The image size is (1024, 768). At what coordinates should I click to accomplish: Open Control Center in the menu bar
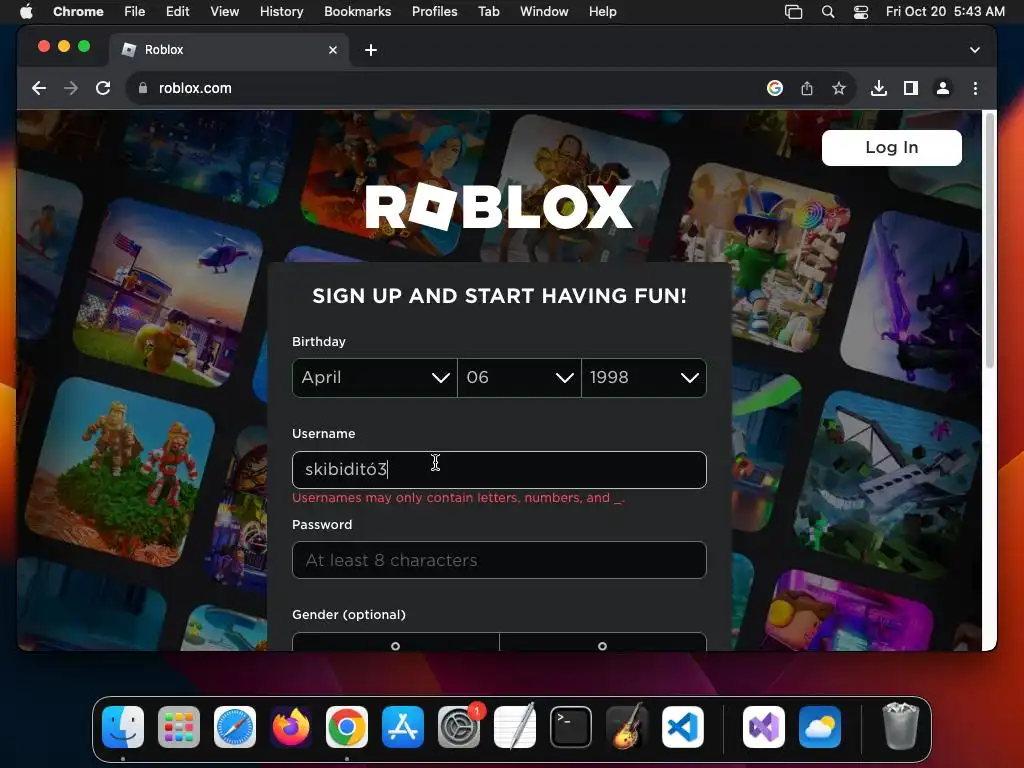pos(861,11)
